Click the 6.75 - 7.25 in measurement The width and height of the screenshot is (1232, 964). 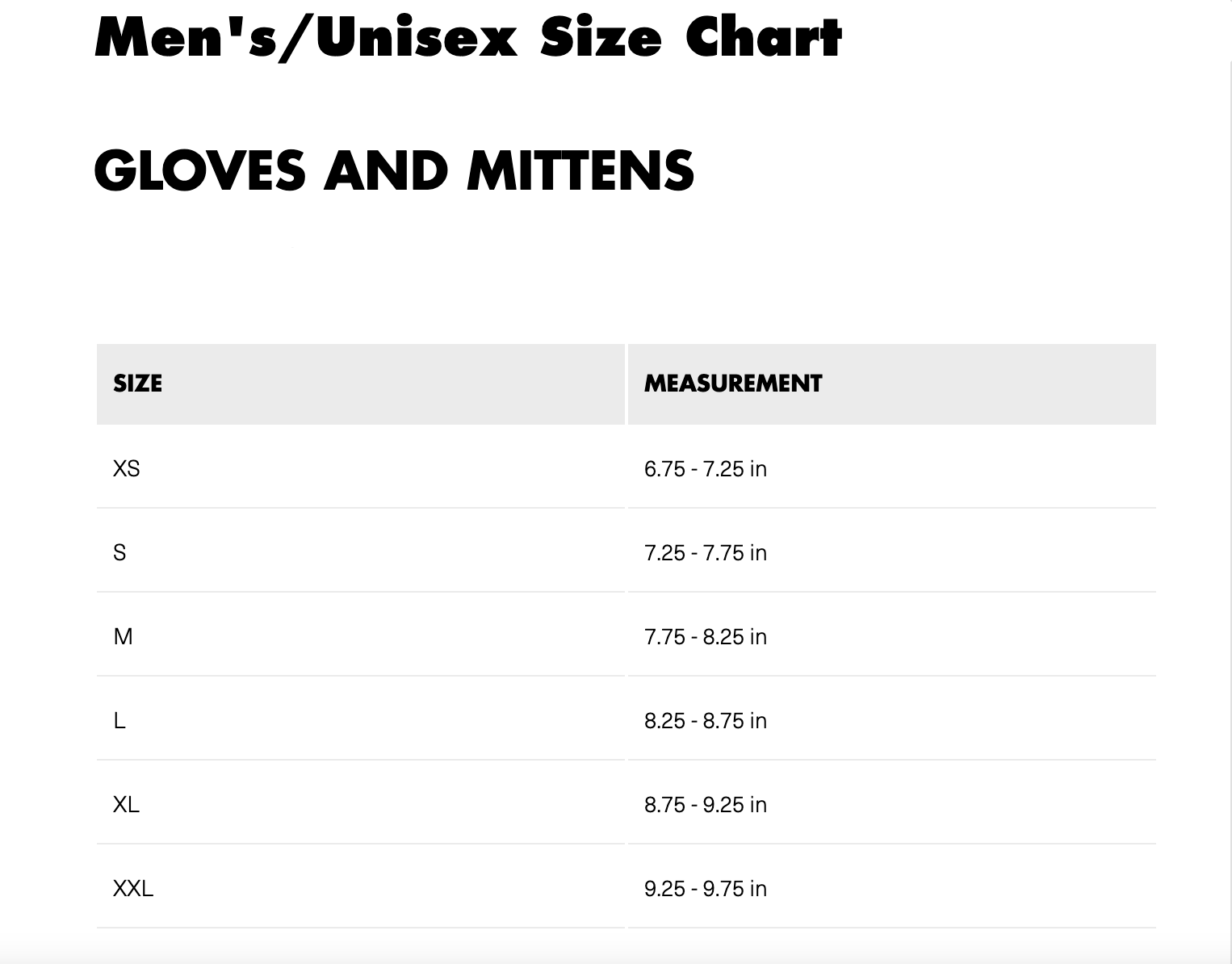(x=706, y=469)
